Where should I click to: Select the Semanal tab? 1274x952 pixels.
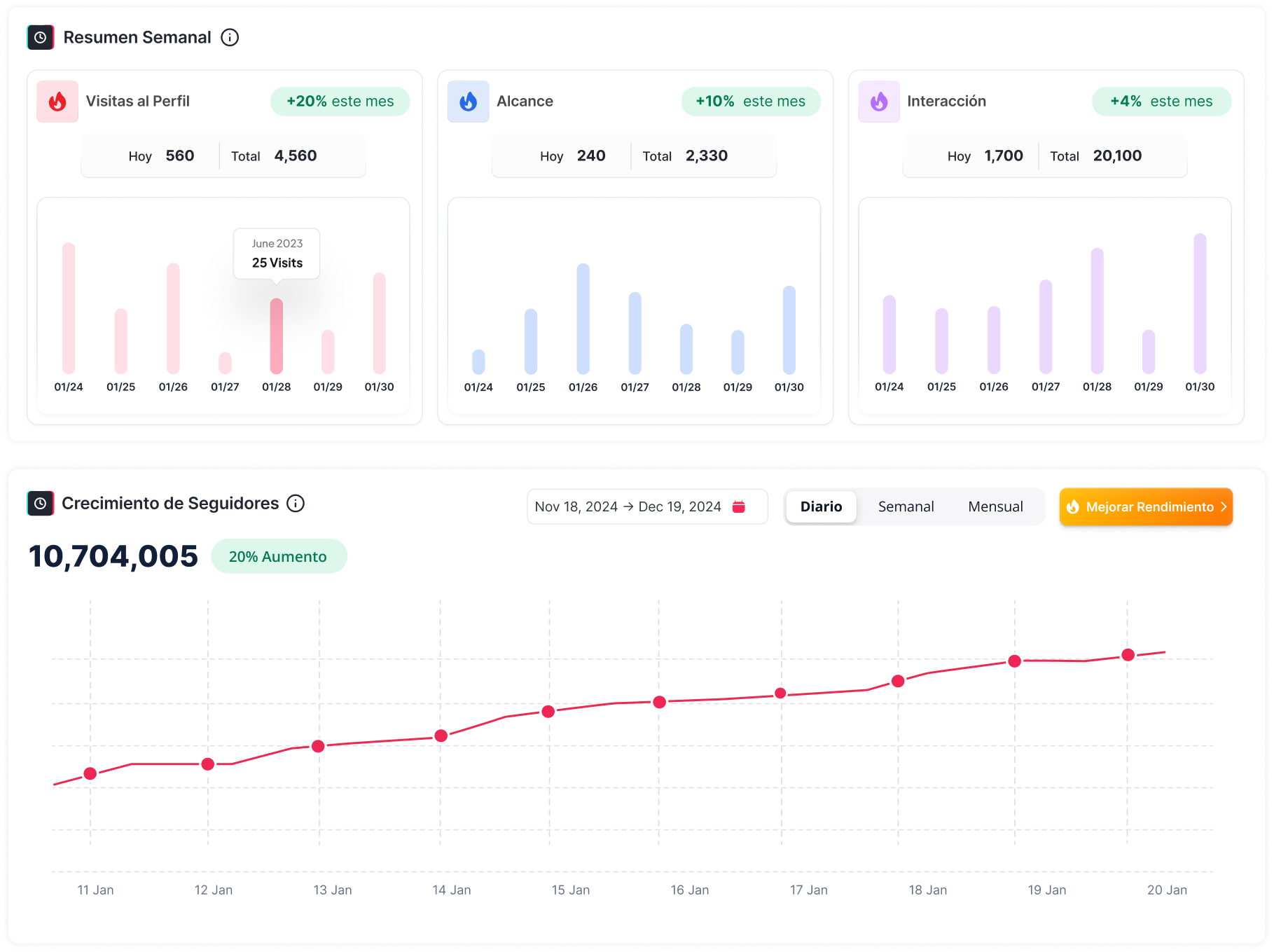(906, 506)
